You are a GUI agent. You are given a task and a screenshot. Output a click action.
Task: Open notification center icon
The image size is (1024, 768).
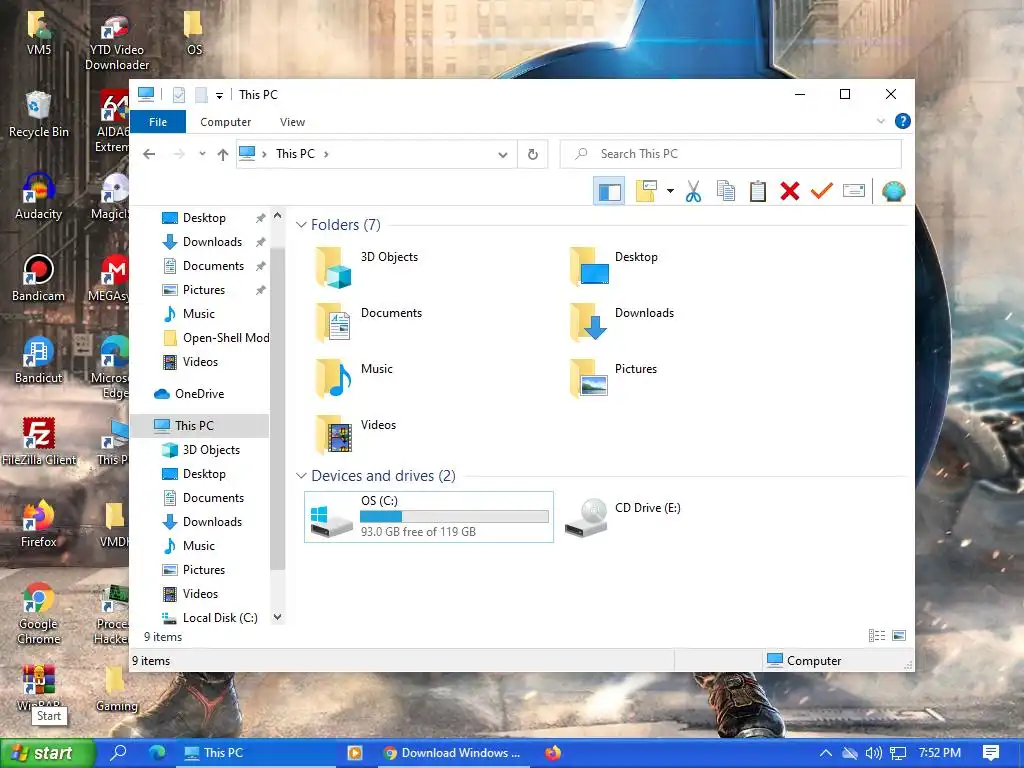[991, 753]
